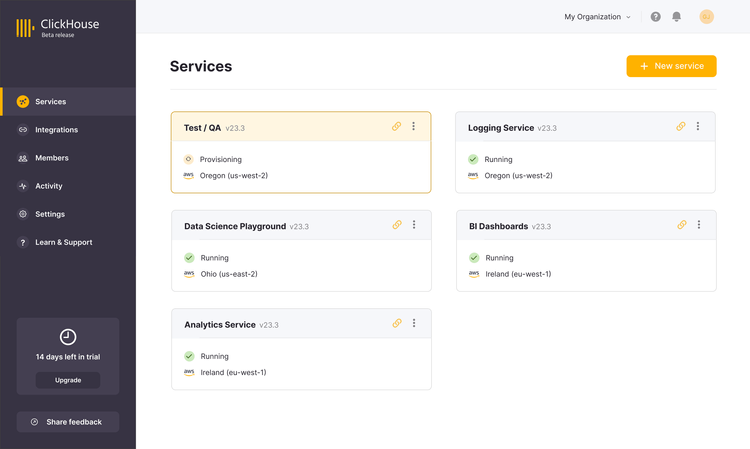Open three-dot menu for Logging Service
The width and height of the screenshot is (750, 449).
click(698, 127)
